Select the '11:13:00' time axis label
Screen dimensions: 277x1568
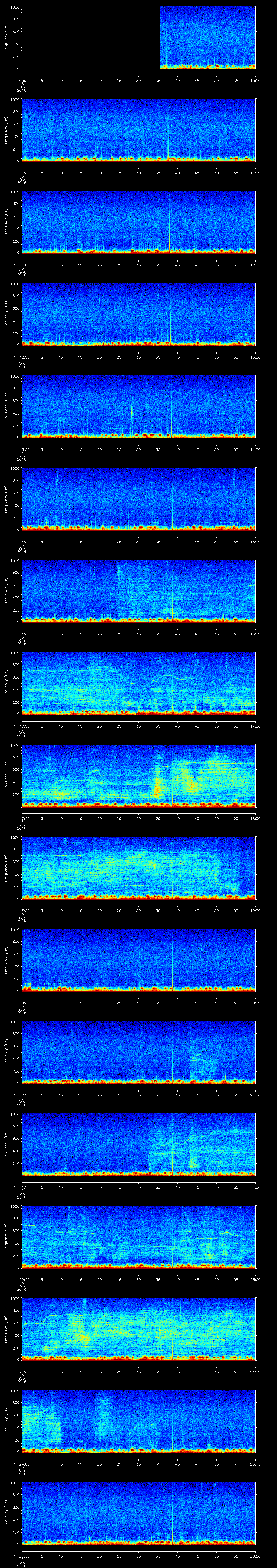tap(22, 449)
